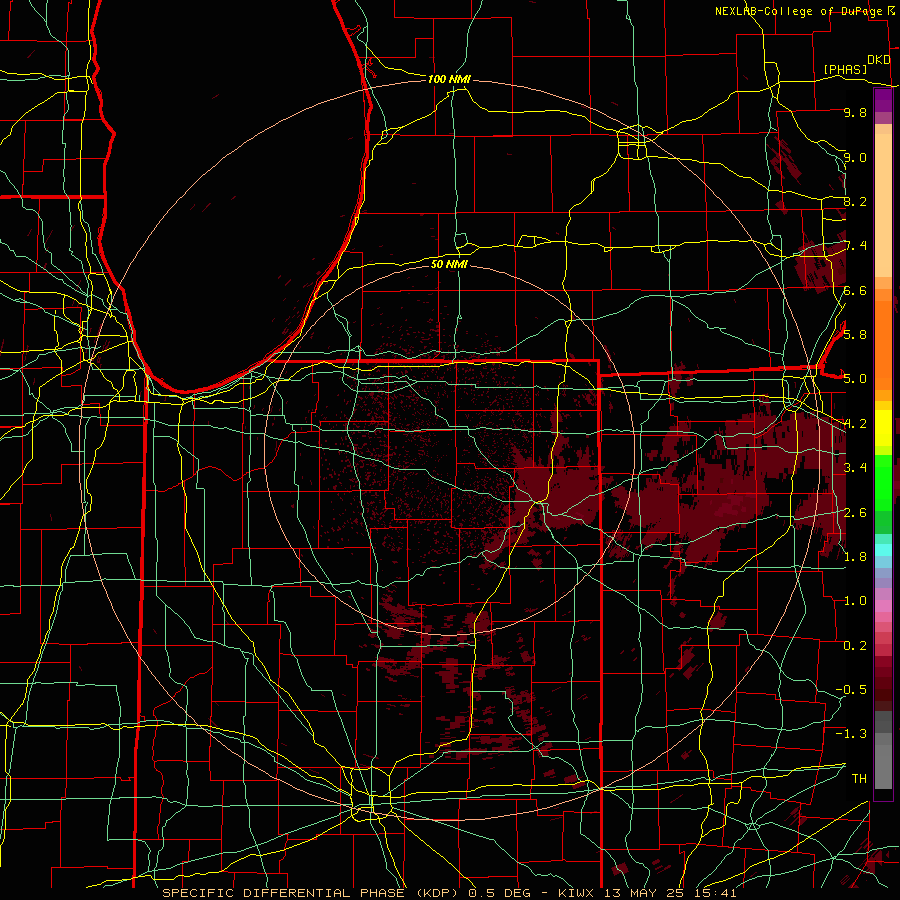Click the Specific Differential Phase caption text
The height and width of the screenshot is (900, 900).
click(449, 893)
